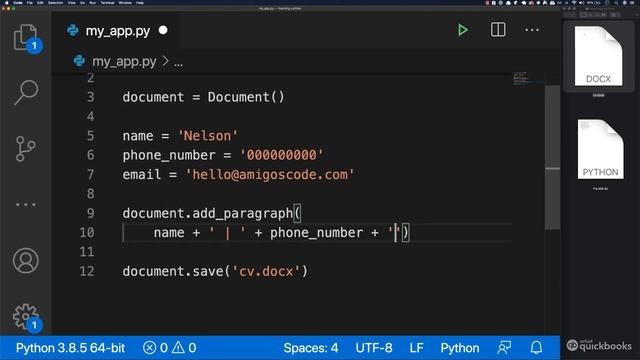Open the Accounts menu icon
Screen dimensions: 640x360
point(26,260)
